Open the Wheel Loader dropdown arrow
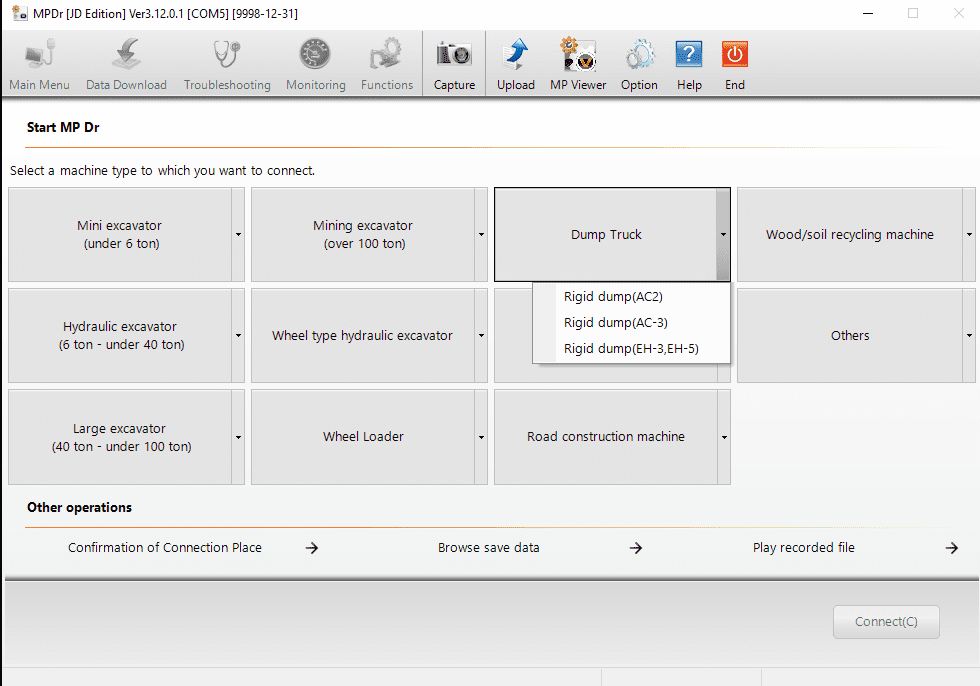Screen dimensions: 980x686 pos(481,437)
